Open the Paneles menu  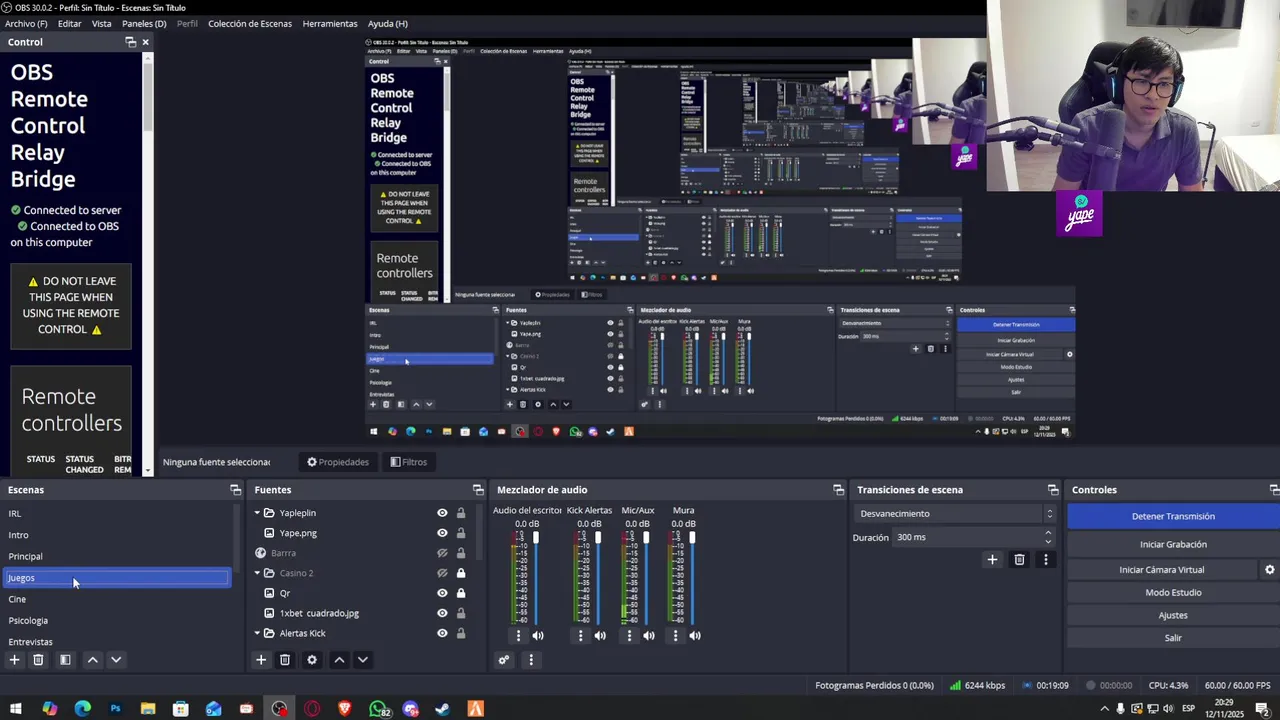[x=144, y=23]
